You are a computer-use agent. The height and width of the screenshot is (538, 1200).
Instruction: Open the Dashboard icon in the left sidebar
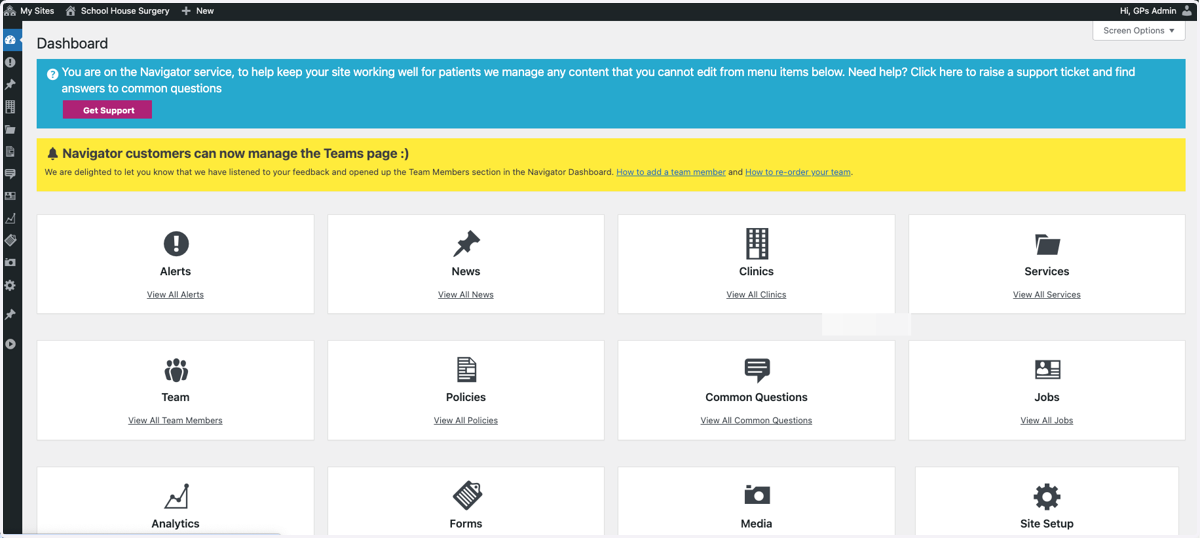click(x=10, y=40)
